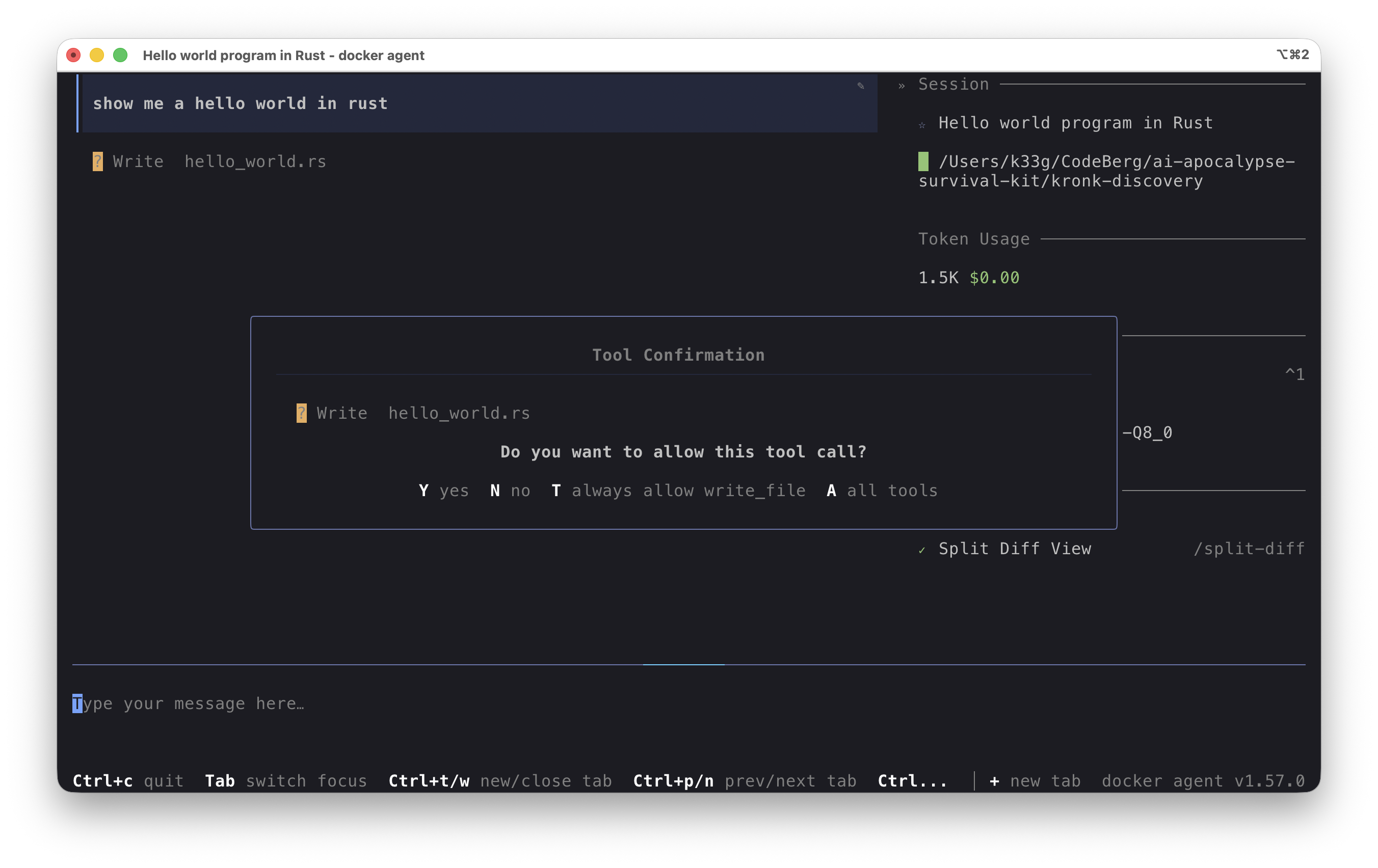Click the truncated 'Ctrl...' hint in the footer
This screenshot has width=1378, height=868.
click(912, 781)
